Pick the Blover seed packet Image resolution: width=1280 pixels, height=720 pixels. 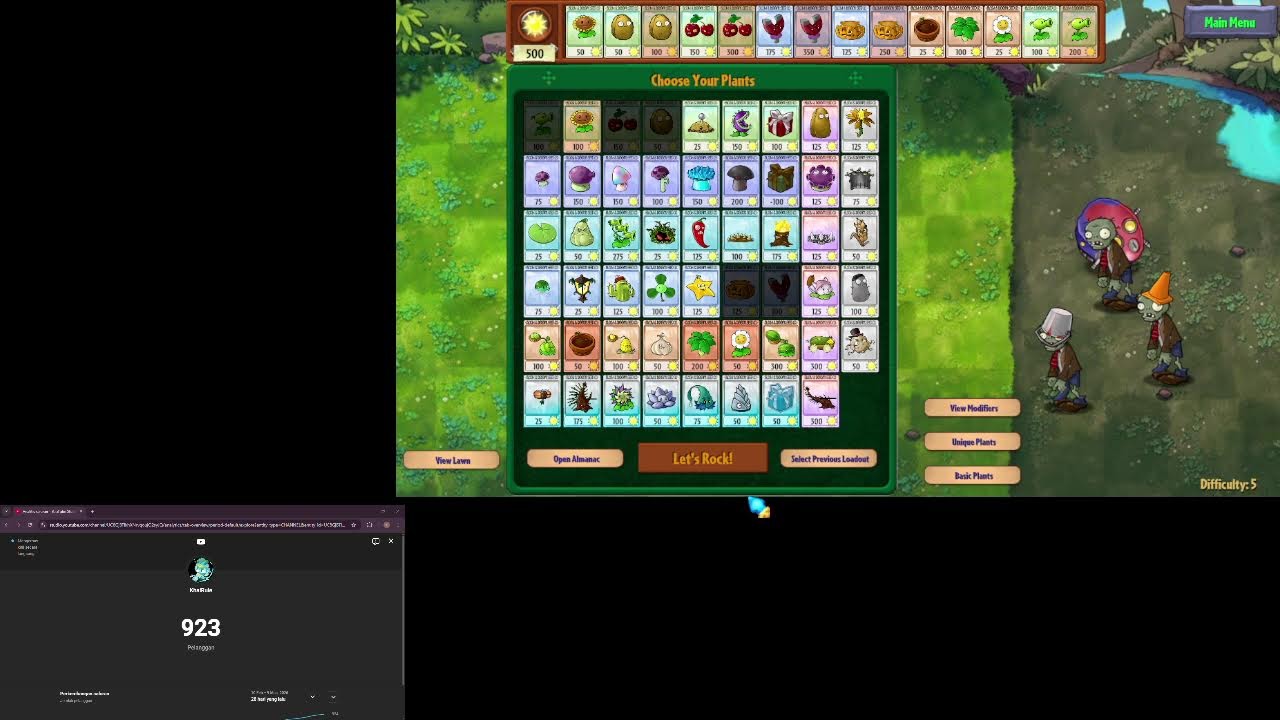pos(661,291)
